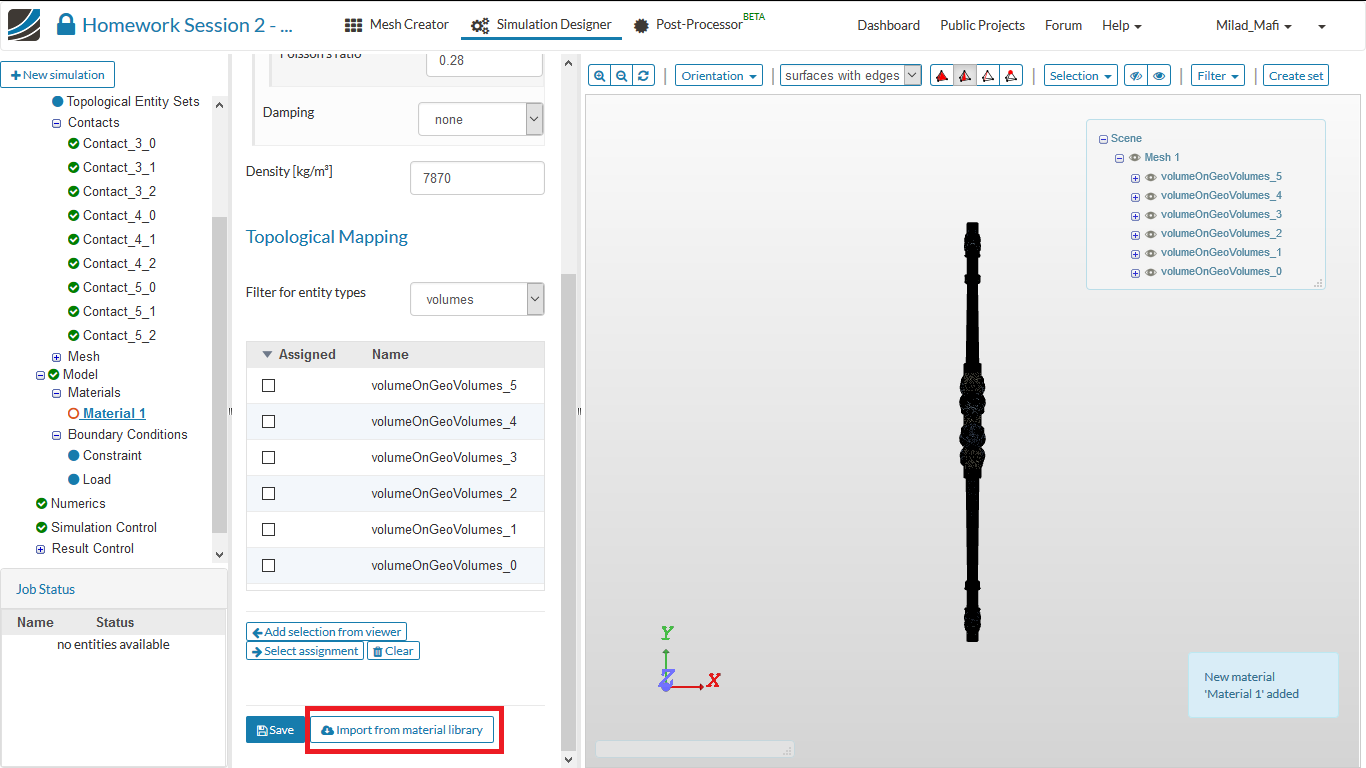Viewport: 1366px width, 768px height.
Task: Check the volumeOnGeoVolumes_3 assignment checkbox
Action: [268, 457]
